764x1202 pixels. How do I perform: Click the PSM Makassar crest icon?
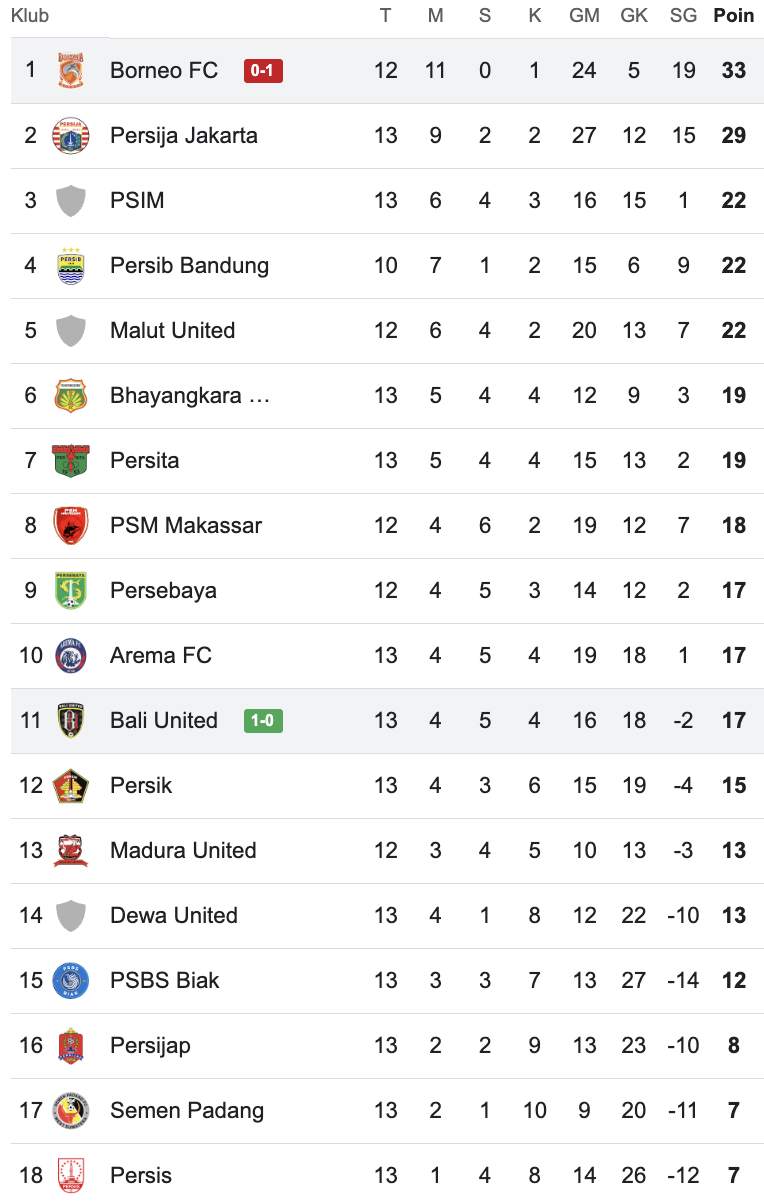click(x=71, y=526)
